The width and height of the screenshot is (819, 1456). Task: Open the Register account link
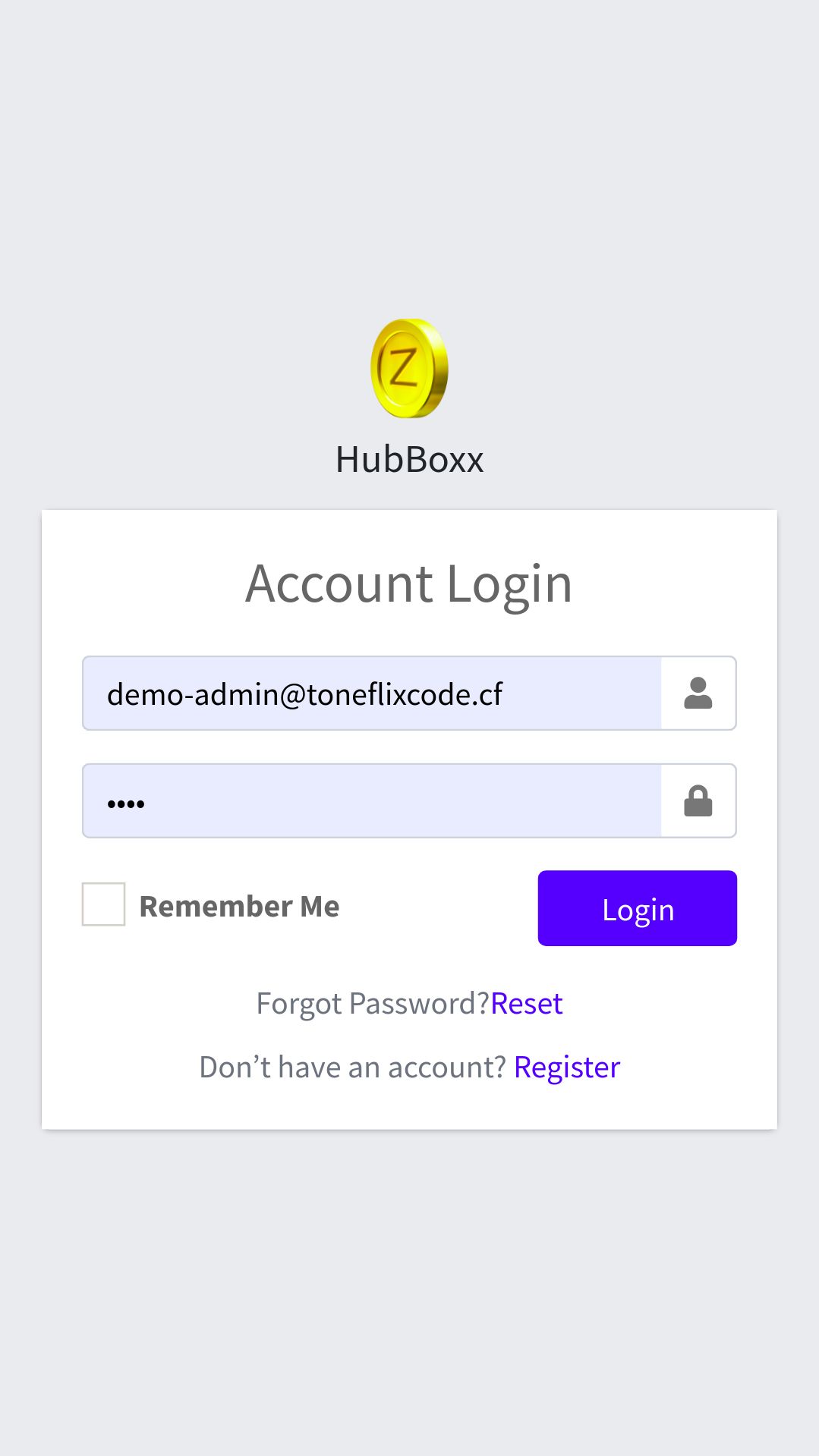(x=567, y=1068)
